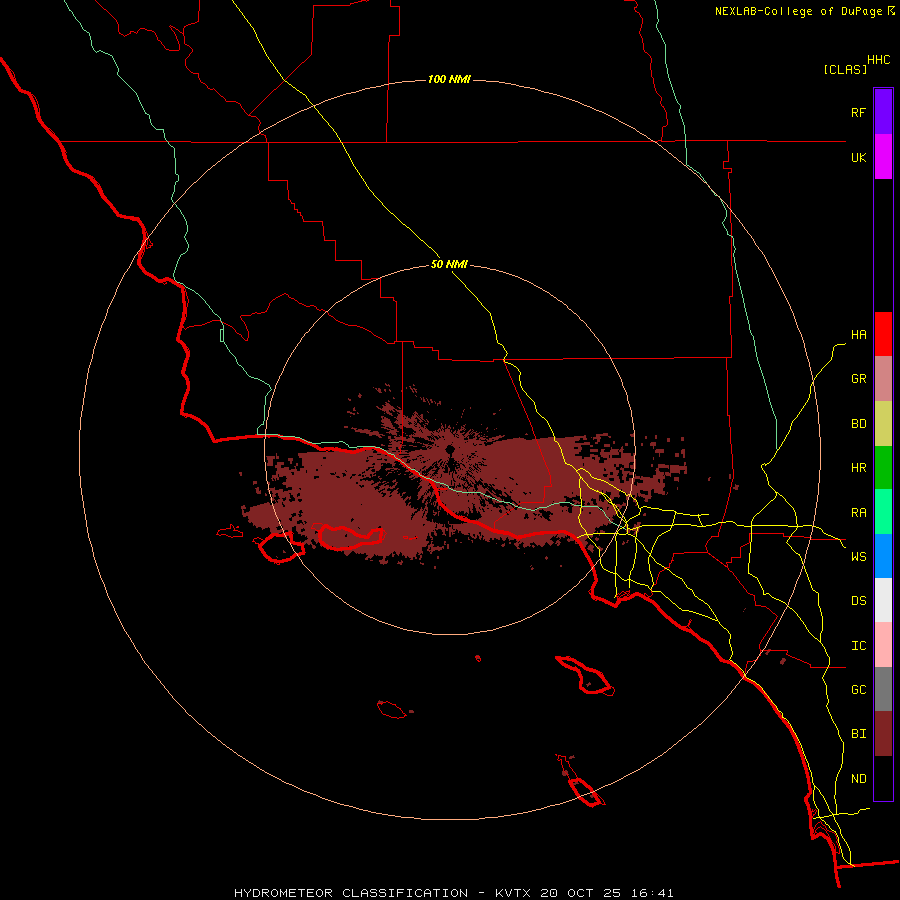The height and width of the screenshot is (900, 900).
Task: Click the RA legend label
Action: [x=859, y=513]
